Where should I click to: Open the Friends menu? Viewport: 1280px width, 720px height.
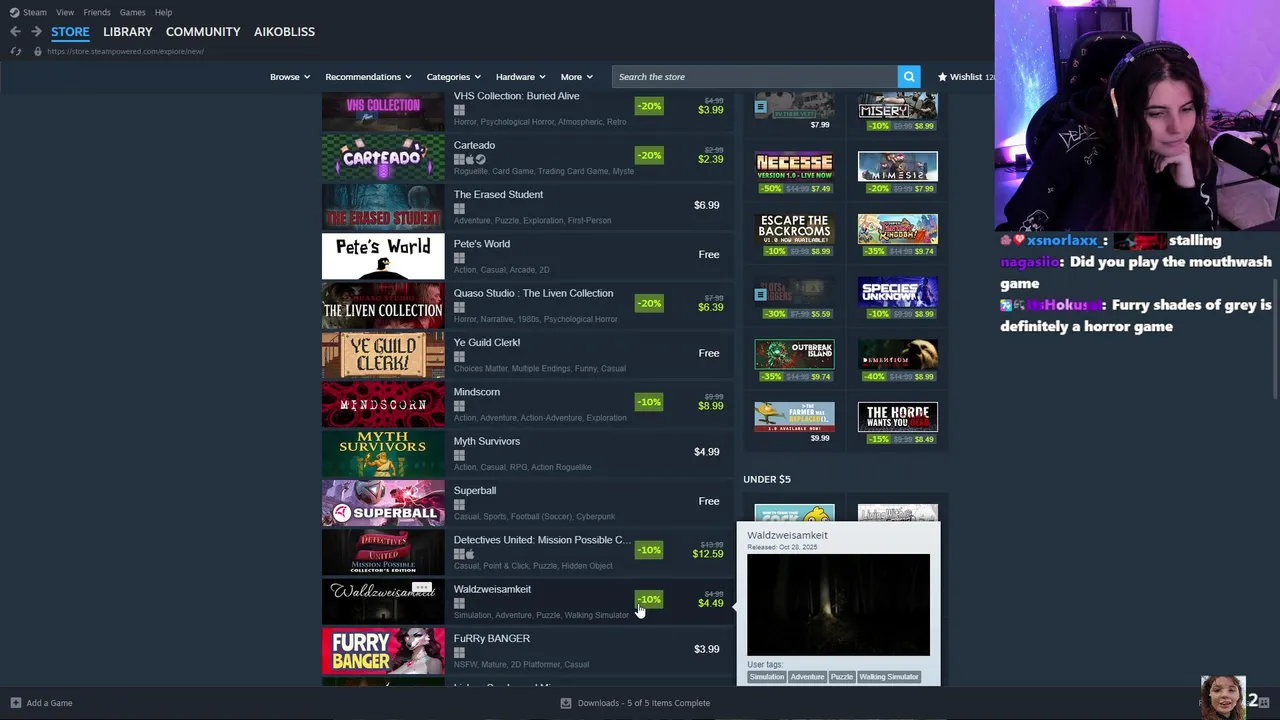[x=97, y=12]
